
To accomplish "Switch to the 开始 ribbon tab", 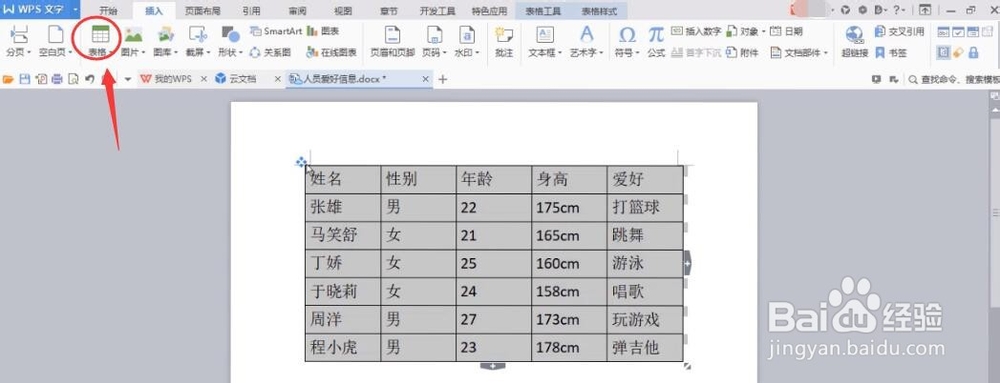I will pyautogui.click(x=108, y=11).
